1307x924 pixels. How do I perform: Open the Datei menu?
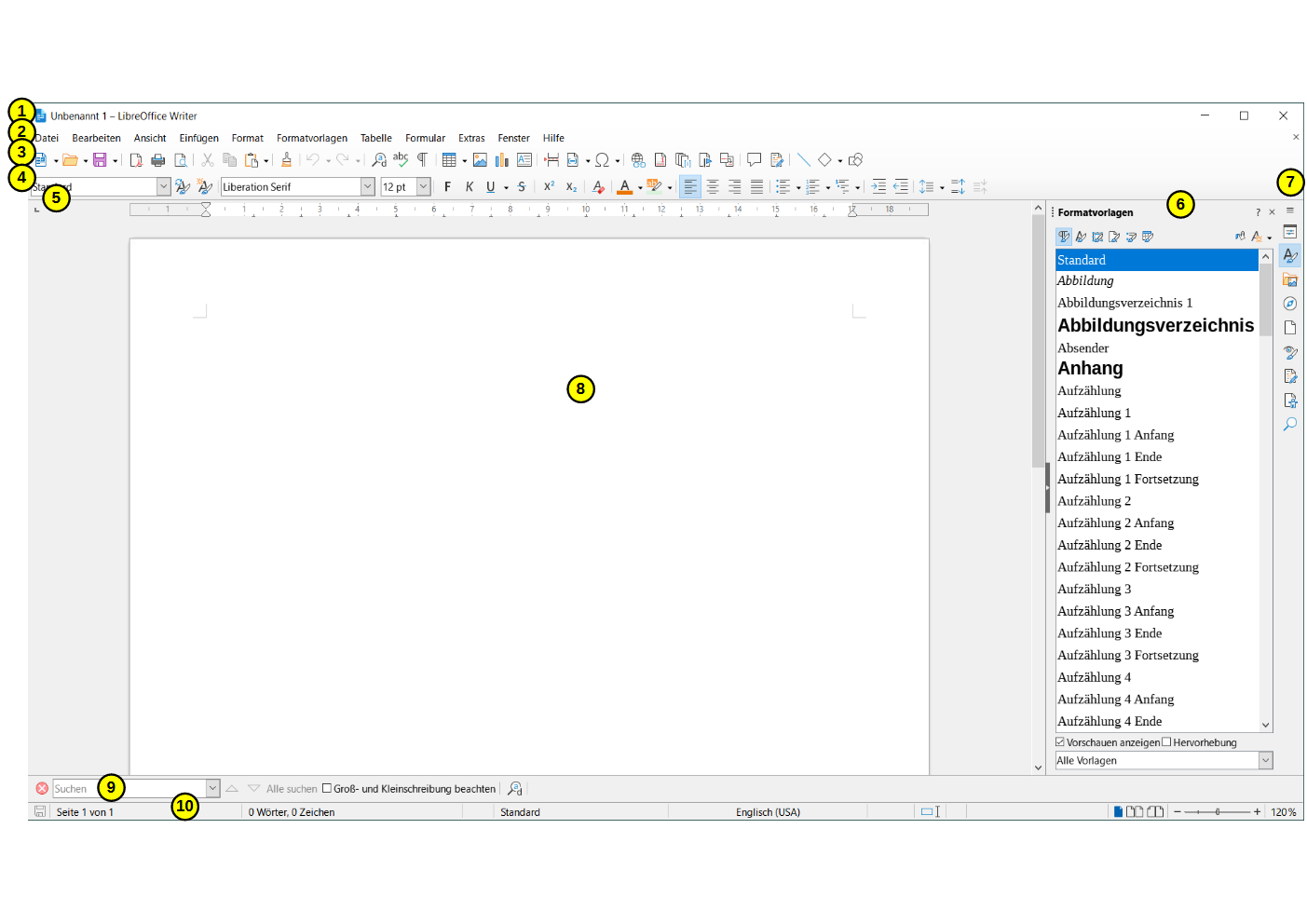point(47,138)
